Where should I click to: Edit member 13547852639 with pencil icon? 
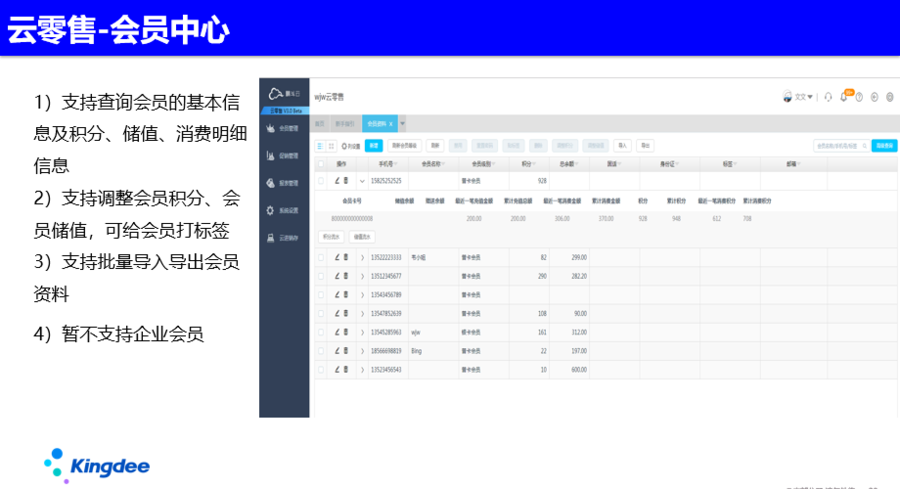337,313
